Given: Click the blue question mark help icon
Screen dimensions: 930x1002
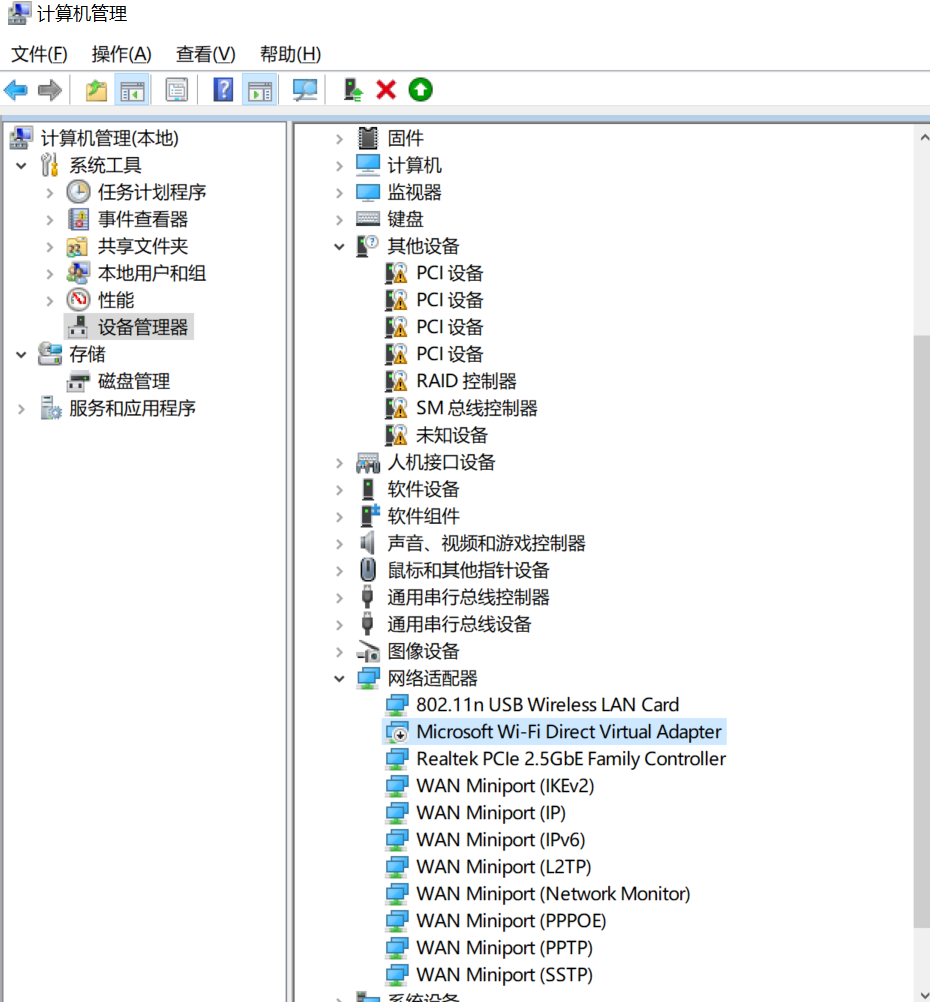Looking at the screenshot, I should pyautogui.click(x=223, y=90).
